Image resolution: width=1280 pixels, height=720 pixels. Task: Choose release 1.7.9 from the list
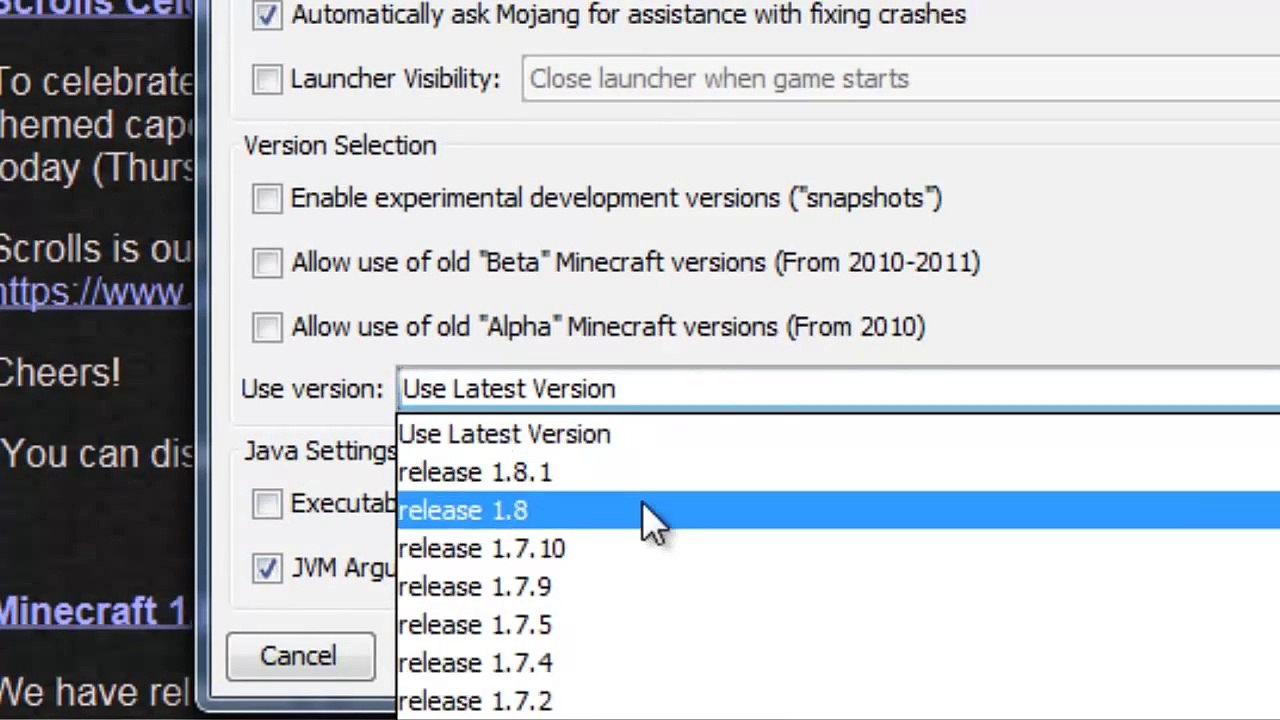tap(475, 586)
